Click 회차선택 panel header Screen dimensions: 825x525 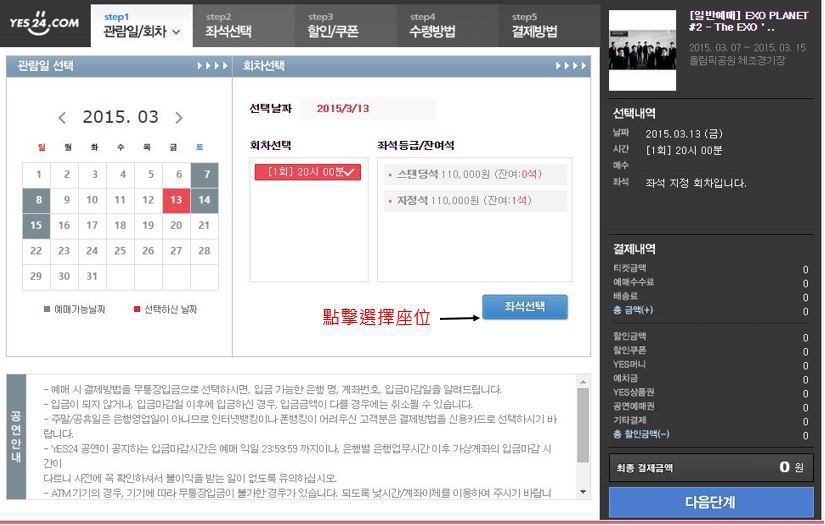[411, 66]
